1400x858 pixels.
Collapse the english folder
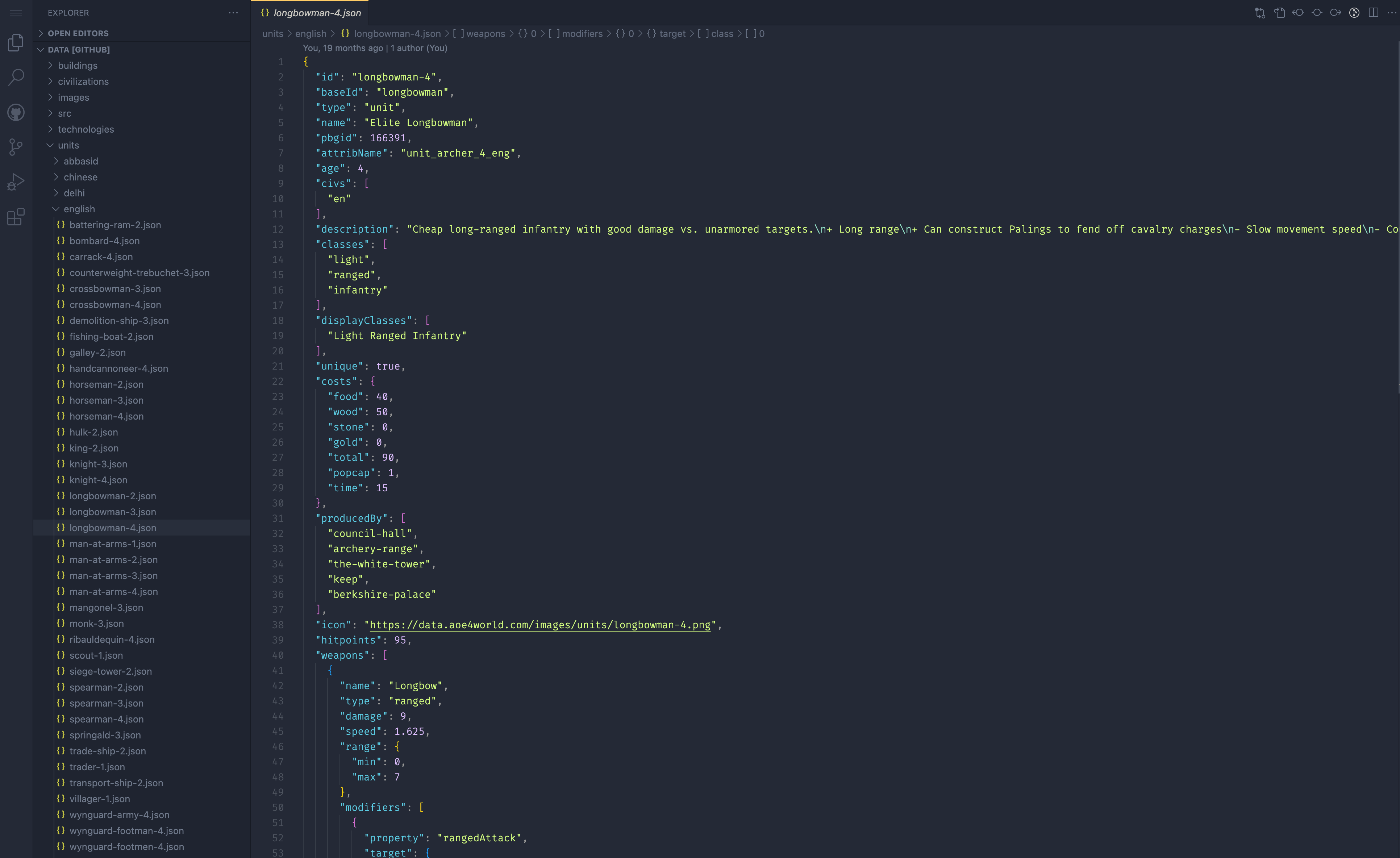click(79, 209)
